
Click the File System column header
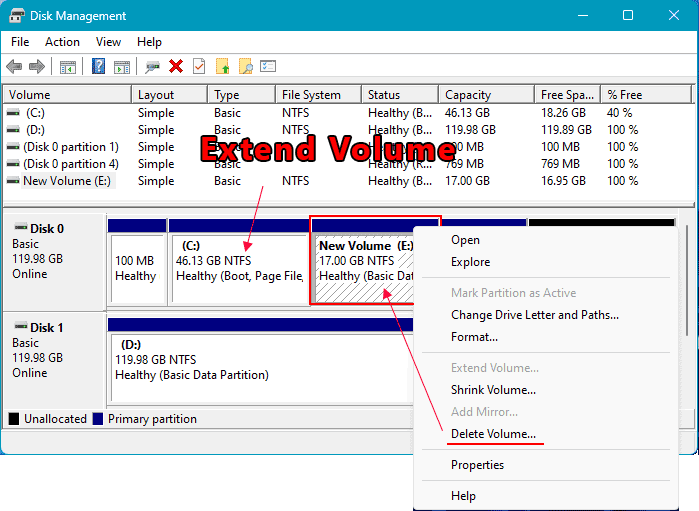[311, 95]
